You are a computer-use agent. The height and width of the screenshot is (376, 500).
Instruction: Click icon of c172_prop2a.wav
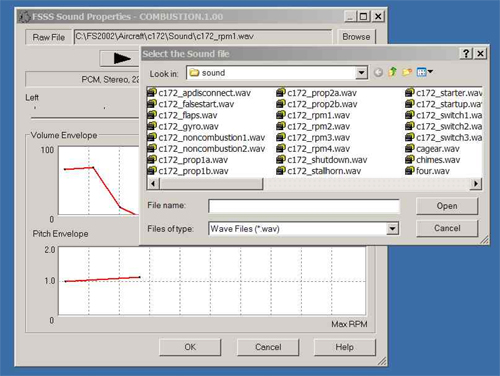click(281, 92)
